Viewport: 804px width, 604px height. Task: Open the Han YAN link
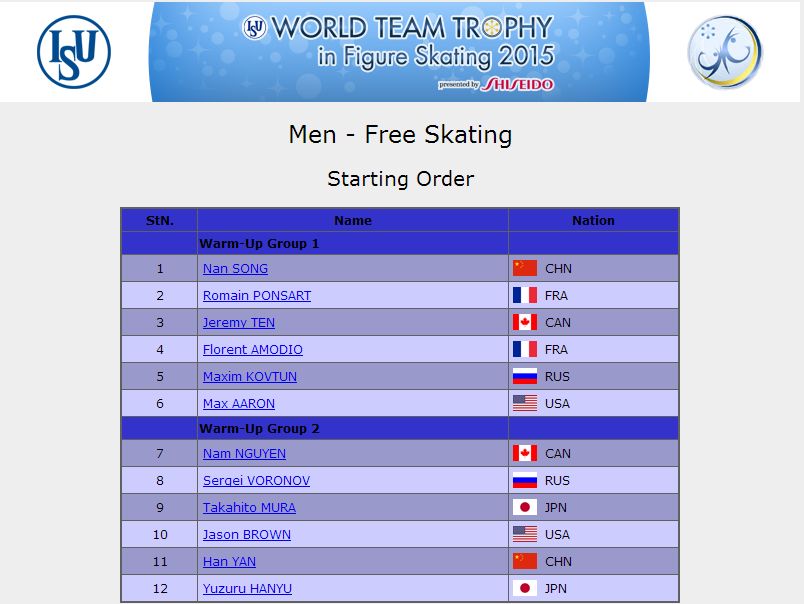click(229, 562)
